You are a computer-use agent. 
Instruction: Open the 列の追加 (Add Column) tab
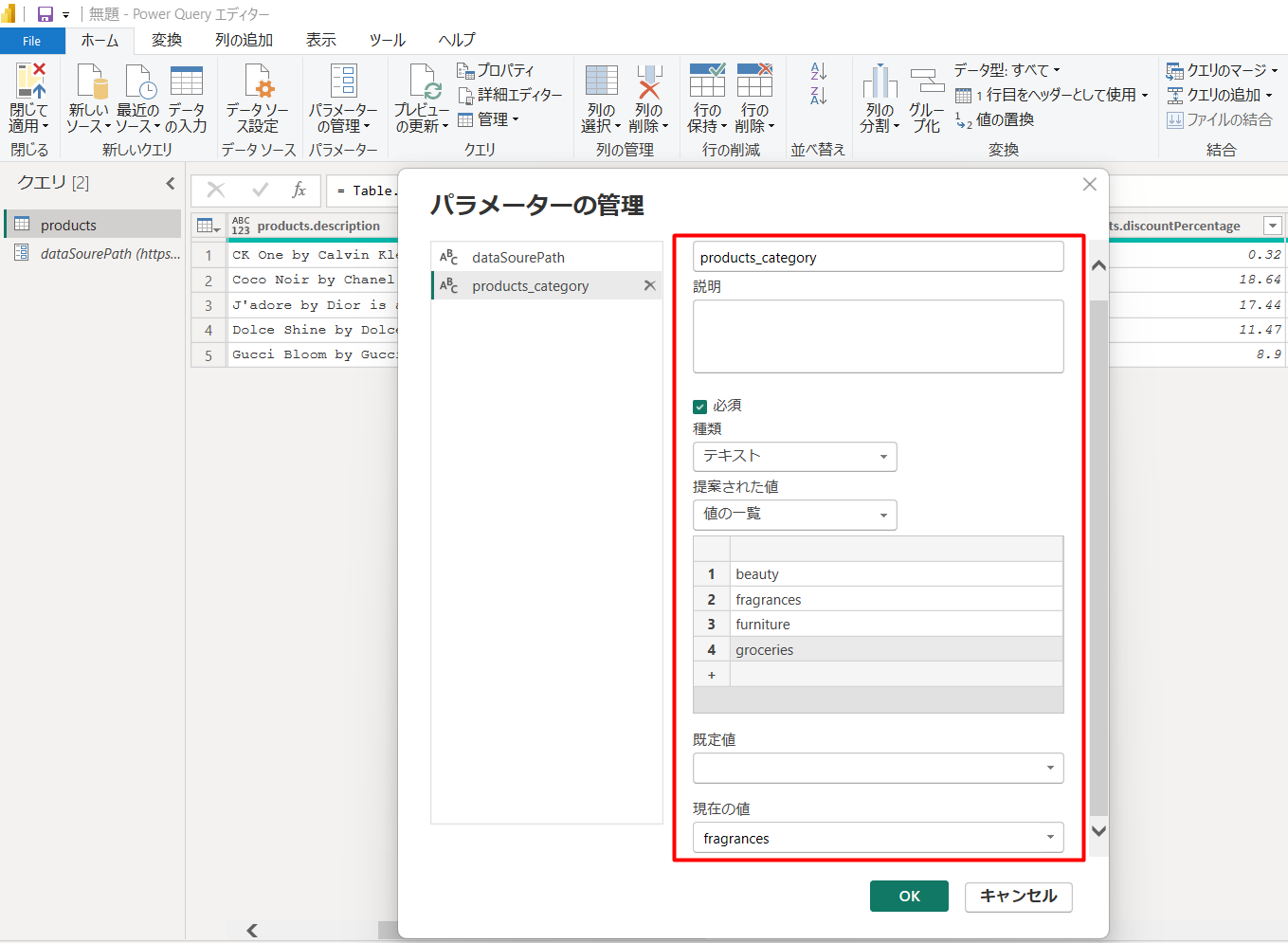(x=244, y=40)
